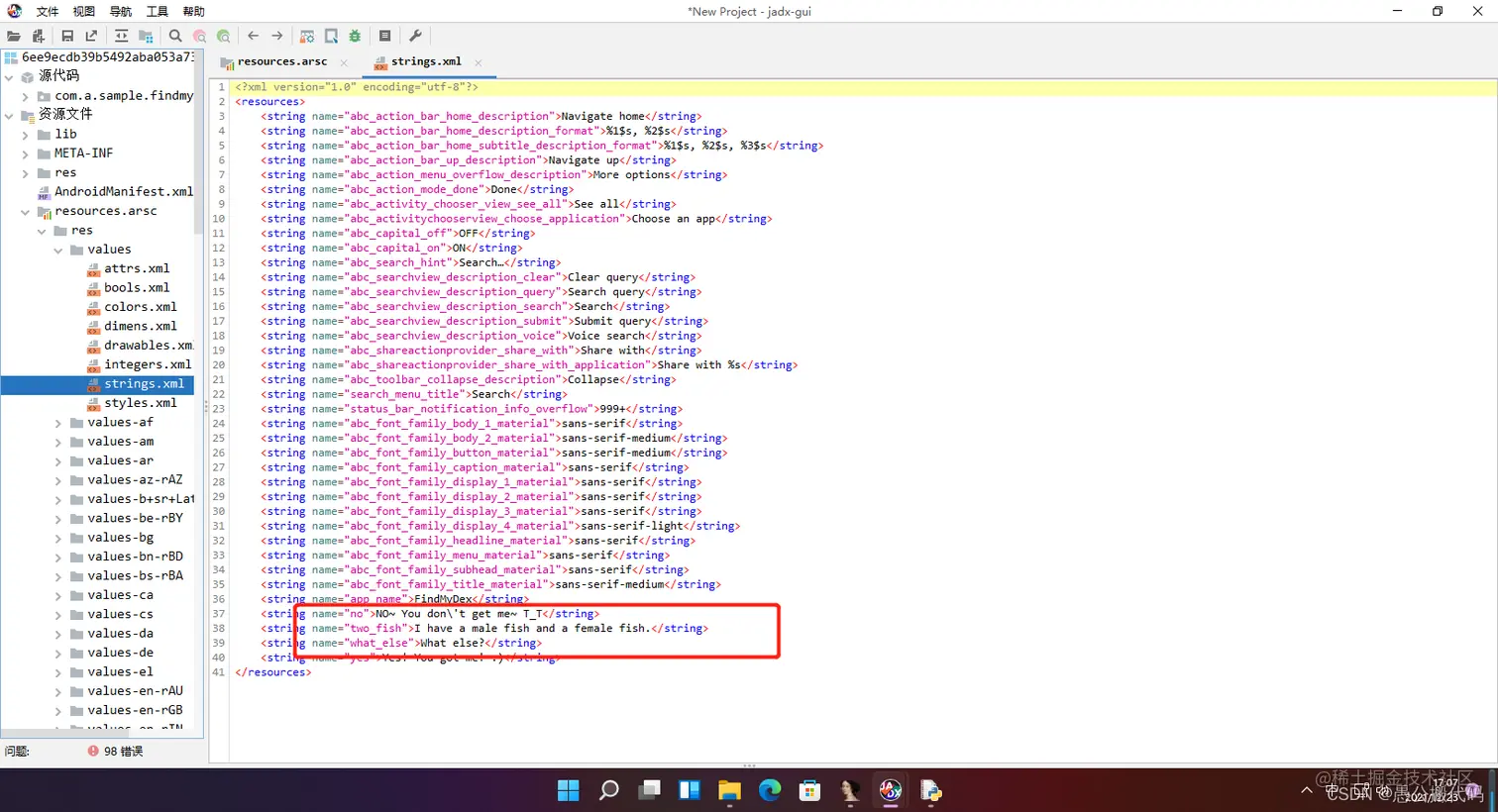Click the 98 错误 error indicator
This screenshot has width=1498, height=812.
[x=115, y=752]
